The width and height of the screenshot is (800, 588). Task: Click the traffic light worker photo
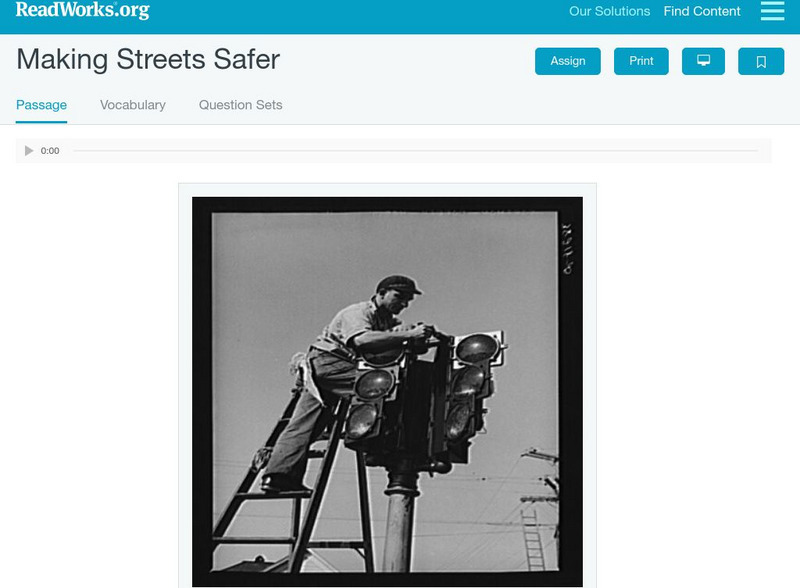pyautogui.click(x=387, y=391)
